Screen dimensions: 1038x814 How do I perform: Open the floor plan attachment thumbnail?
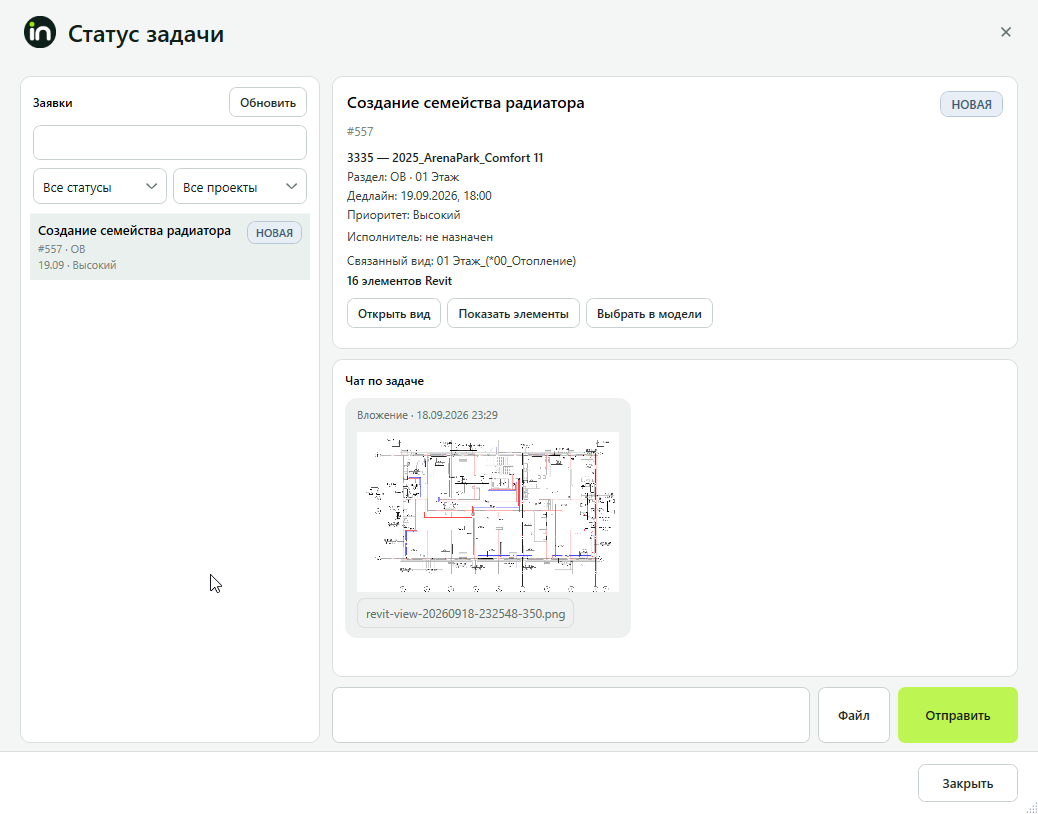point(488,512)
